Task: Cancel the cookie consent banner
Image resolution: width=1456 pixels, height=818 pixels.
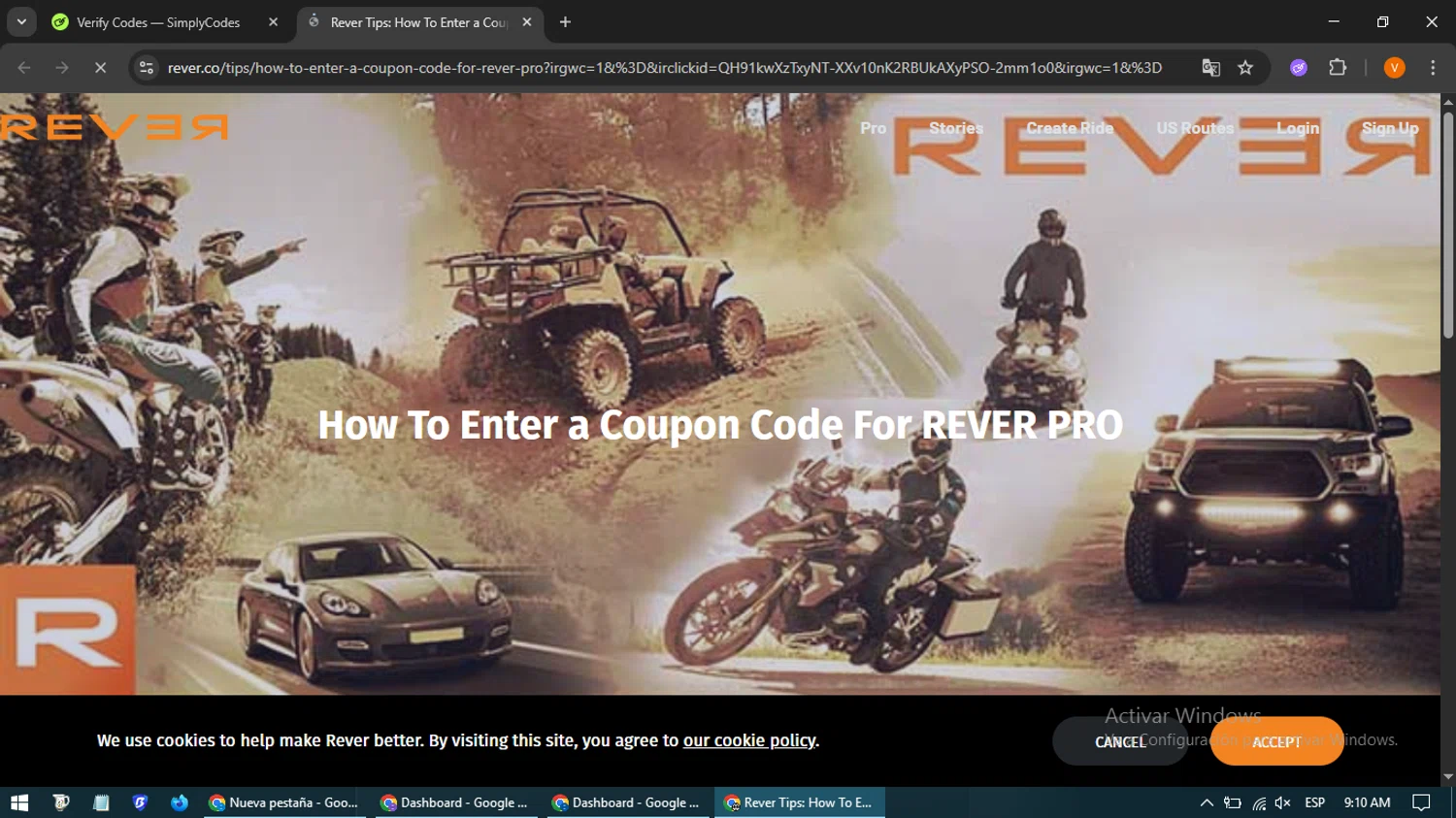Action: 1120,741
